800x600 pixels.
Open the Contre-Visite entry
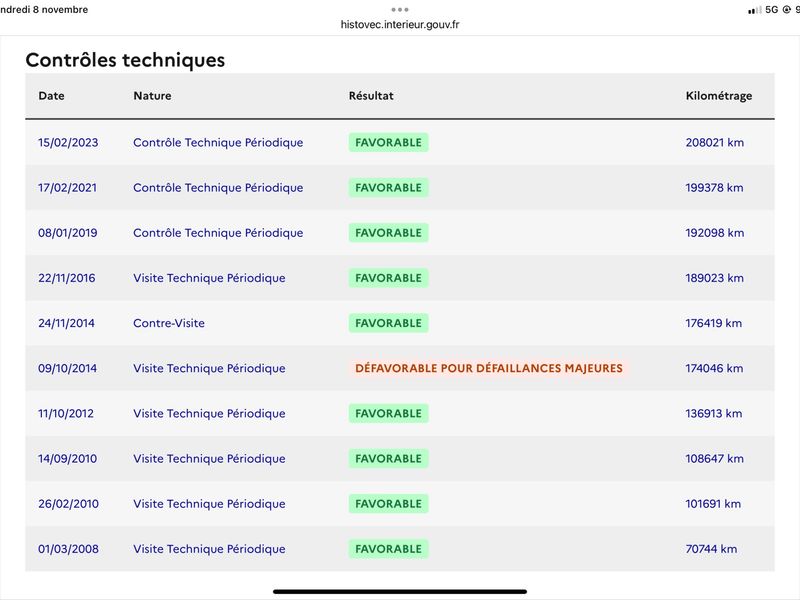coord(169,323)
